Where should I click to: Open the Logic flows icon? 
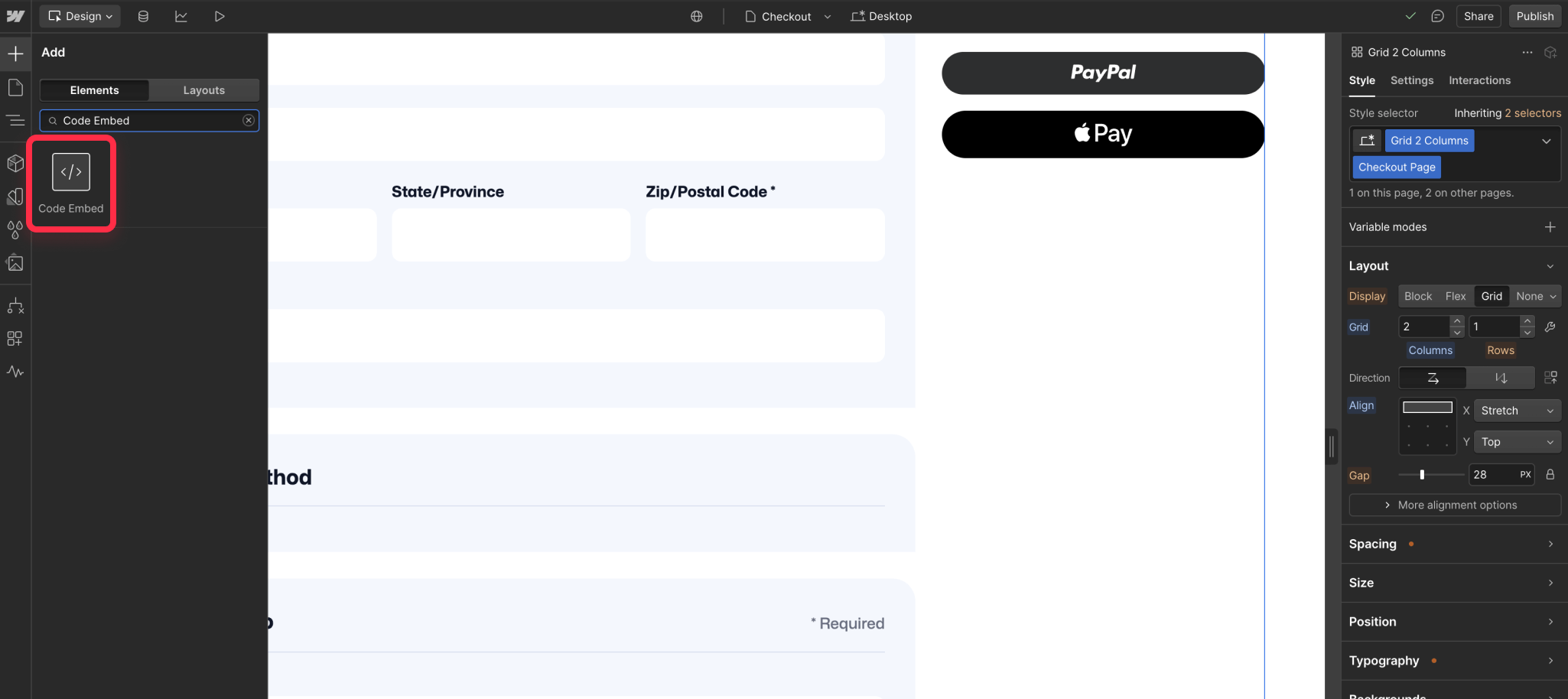point(15,306)
